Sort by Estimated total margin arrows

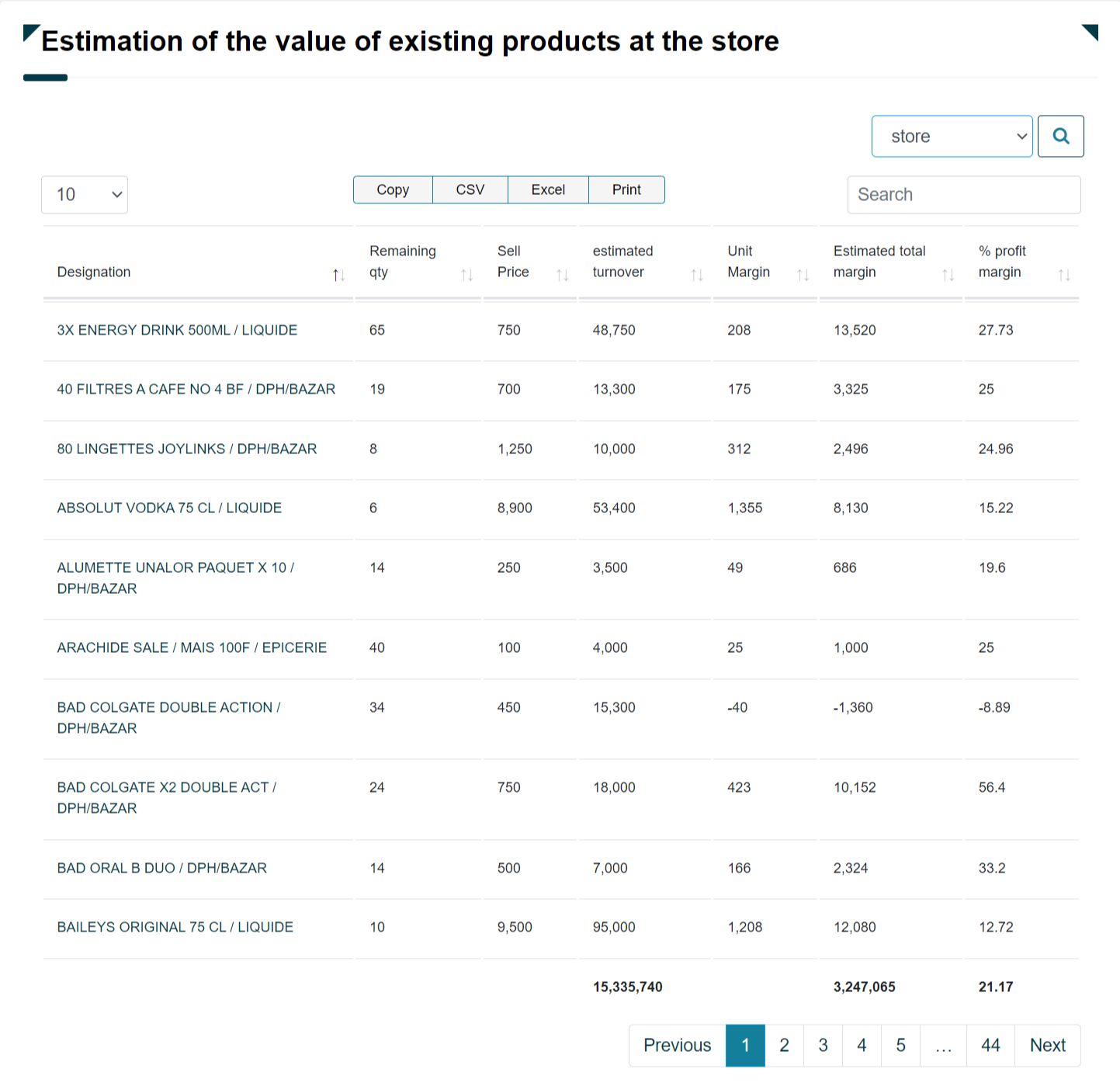tap(948, 275)
